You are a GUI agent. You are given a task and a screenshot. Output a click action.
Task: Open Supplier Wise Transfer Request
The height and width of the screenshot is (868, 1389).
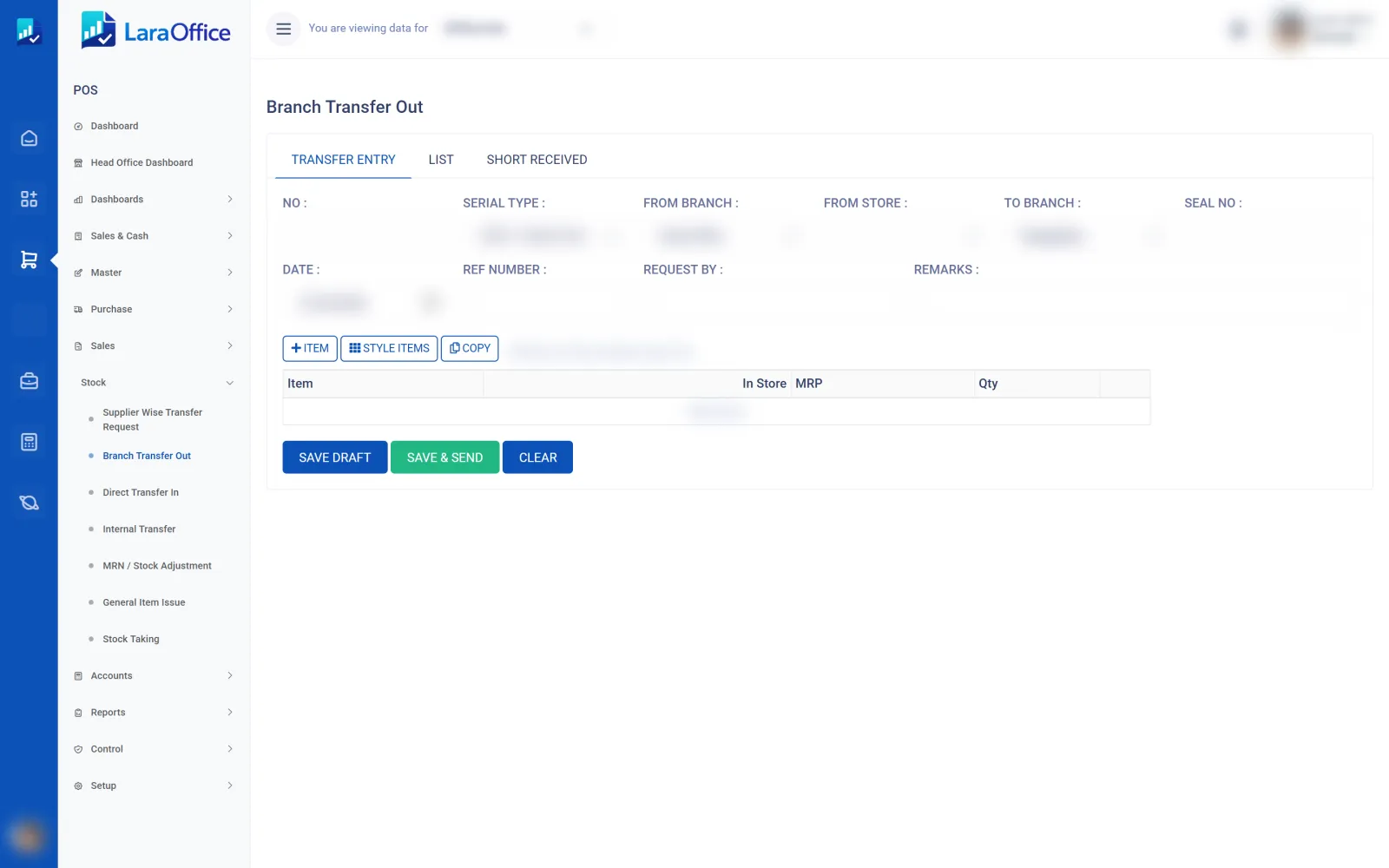[x=152, y=419]
